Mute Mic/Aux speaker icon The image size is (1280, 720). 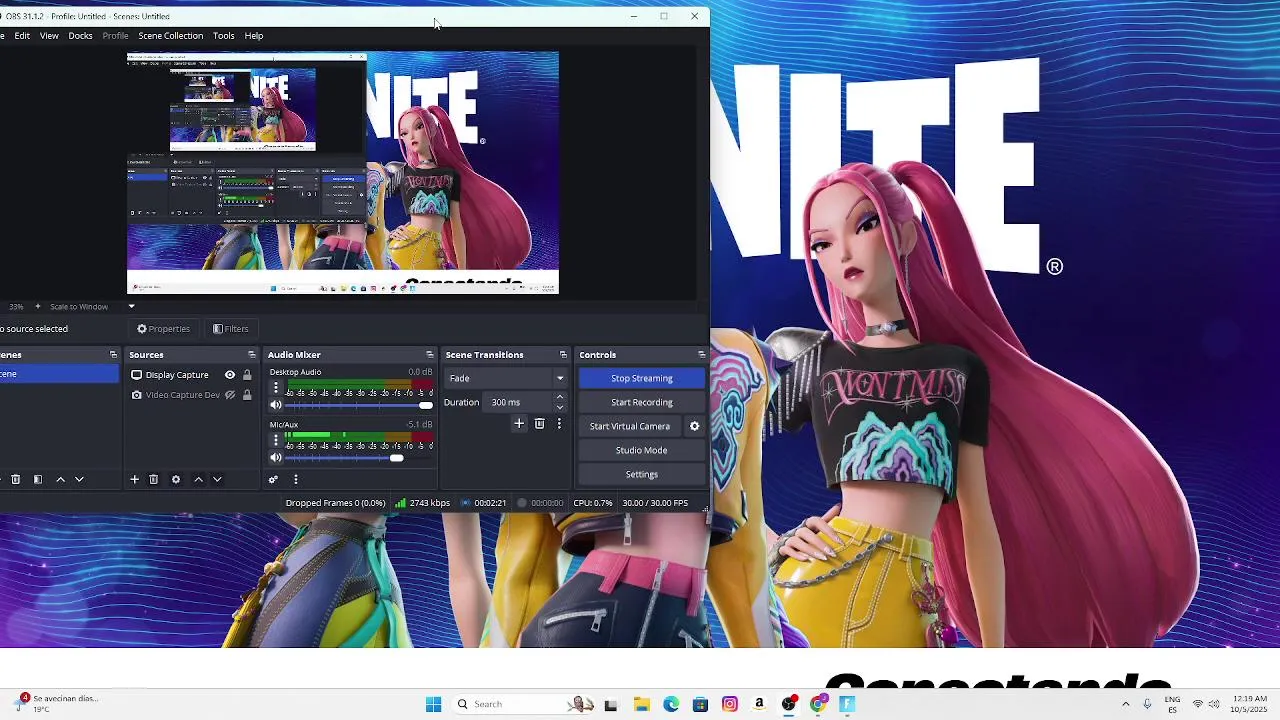[276, 458]
